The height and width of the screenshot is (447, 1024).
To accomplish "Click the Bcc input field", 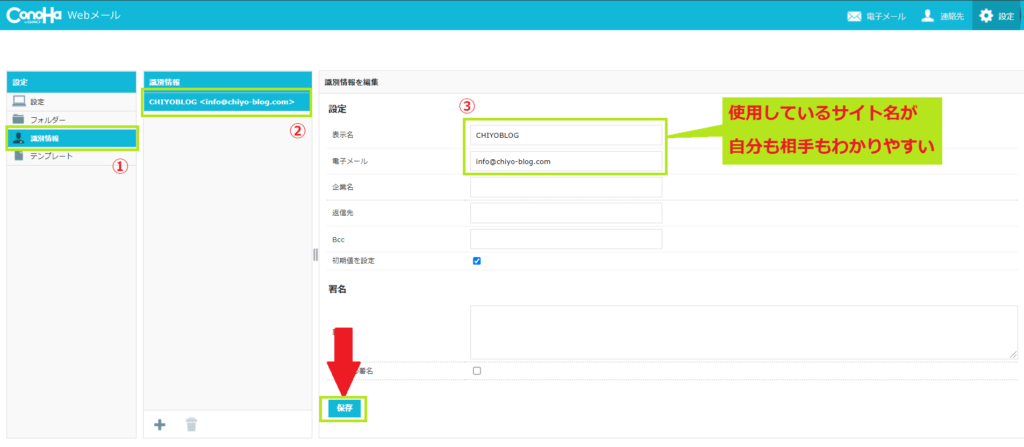I will pyautogui.click(x=565, y=239).
